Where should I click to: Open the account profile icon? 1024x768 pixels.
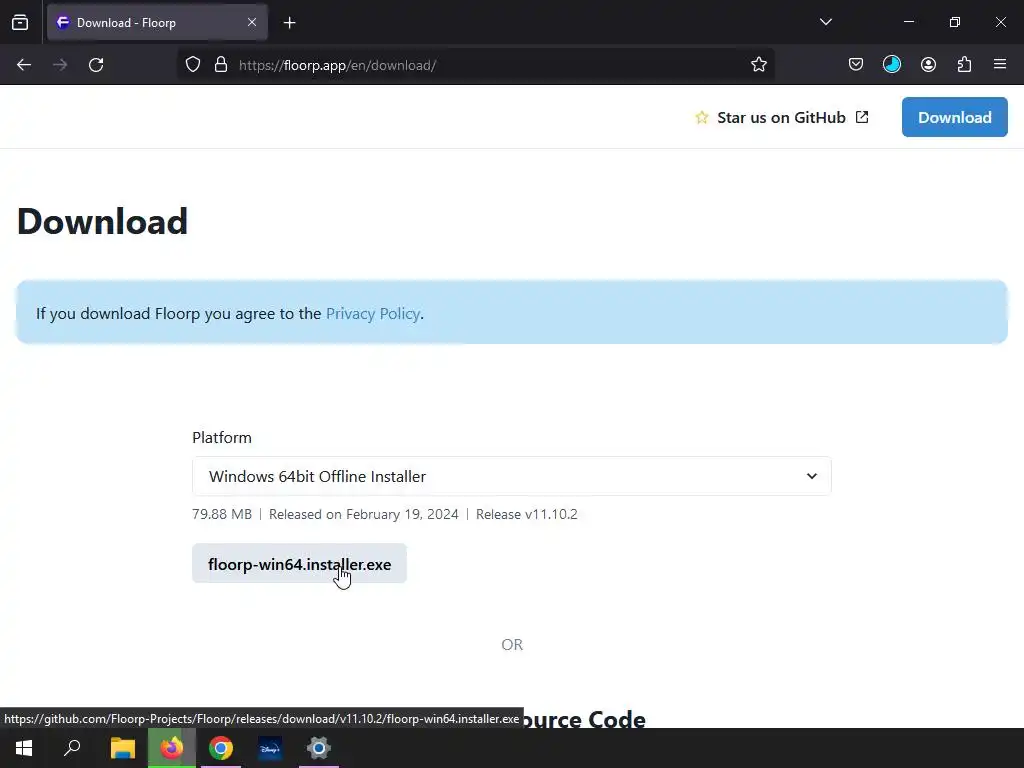click(x=928, y=64)
